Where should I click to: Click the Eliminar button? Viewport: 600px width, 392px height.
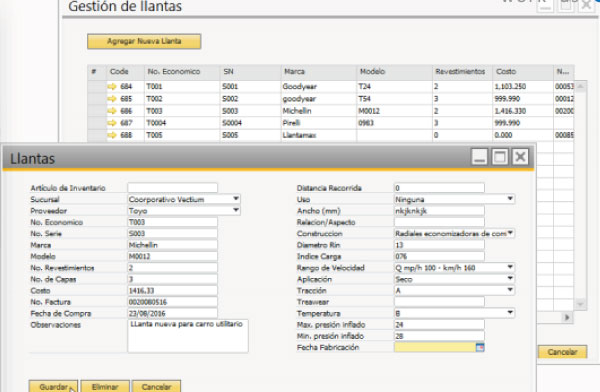pyautogui.click(x=105, y=386)
